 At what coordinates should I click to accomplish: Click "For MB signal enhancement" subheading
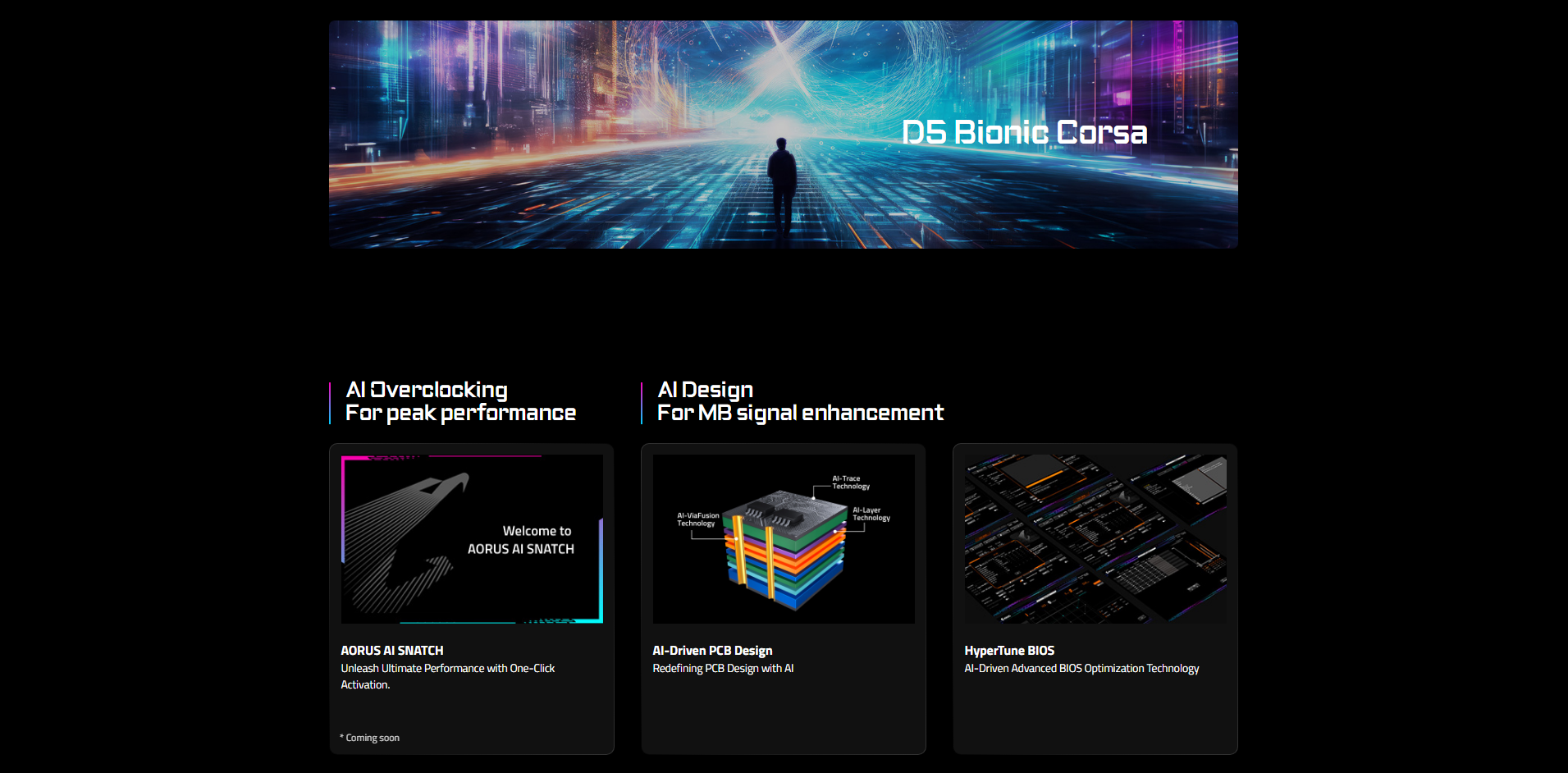point(800,413)
